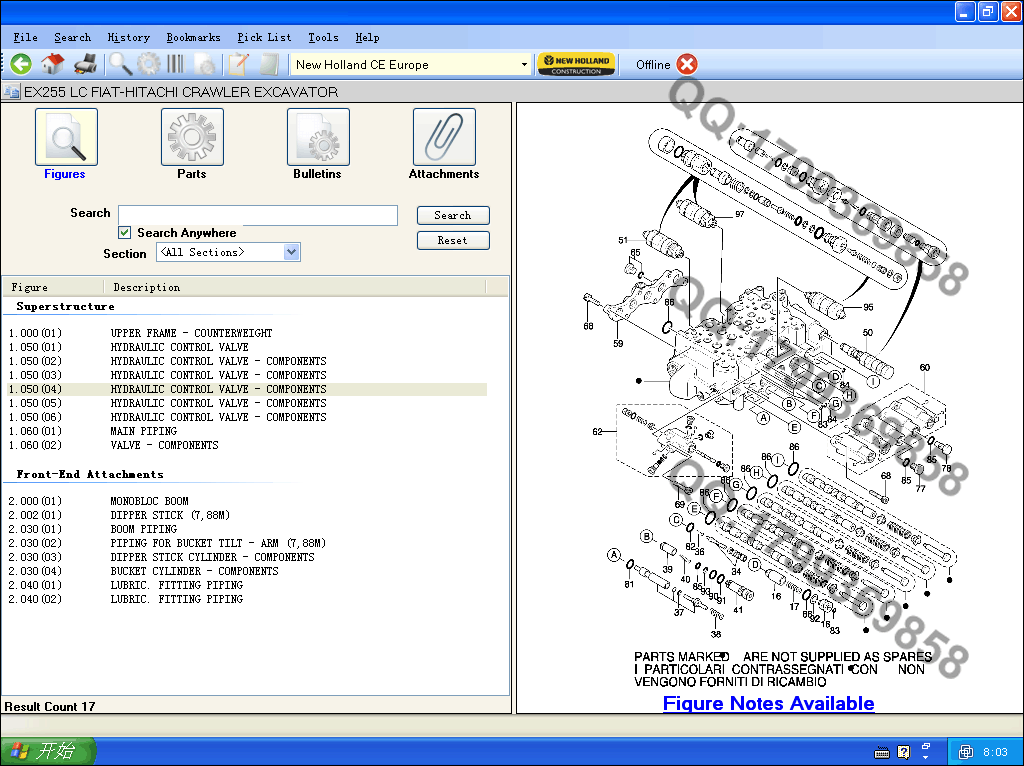Open the Parts gear icon view
1024x766 pixels.
tap(192, 138)
